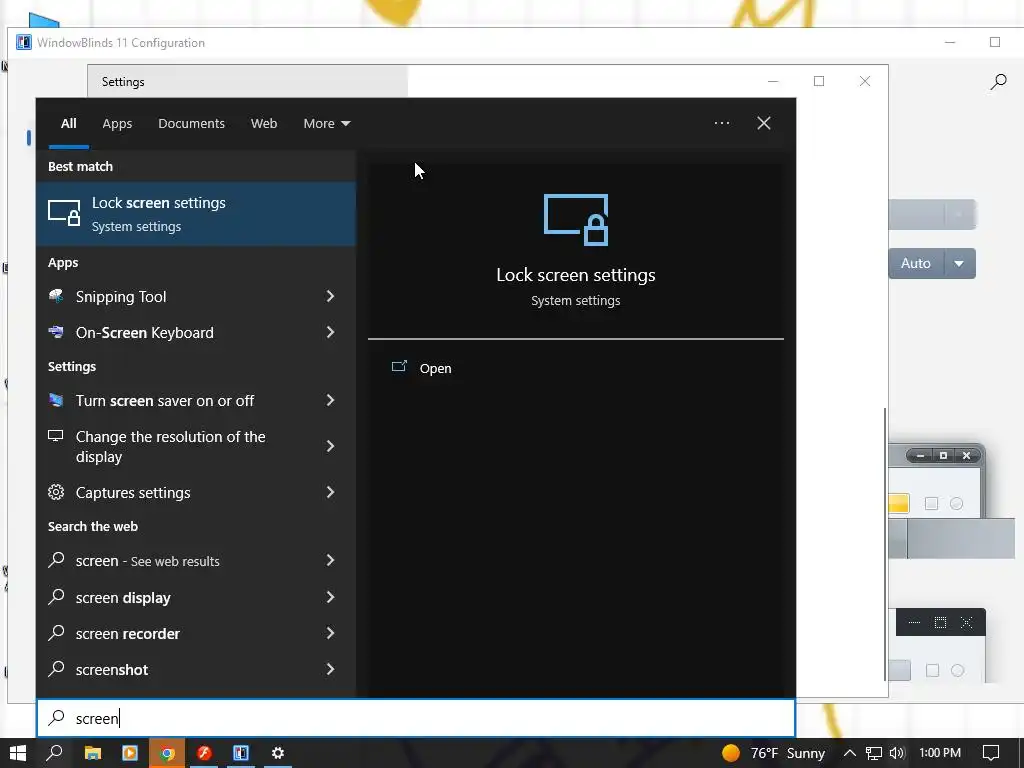1024x768 pixels.
Task: Open the Windows Start menu
Action: [x=18, y=753]
